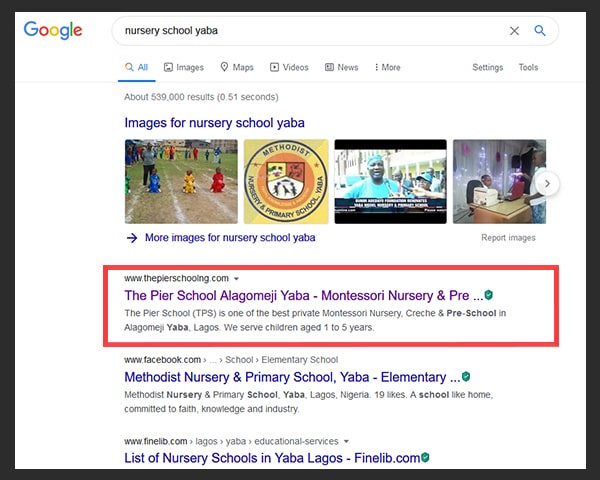Screen dimensions: 600x480
Task: Click green shield badge beside Finelib result
Action: click(425, 457)
